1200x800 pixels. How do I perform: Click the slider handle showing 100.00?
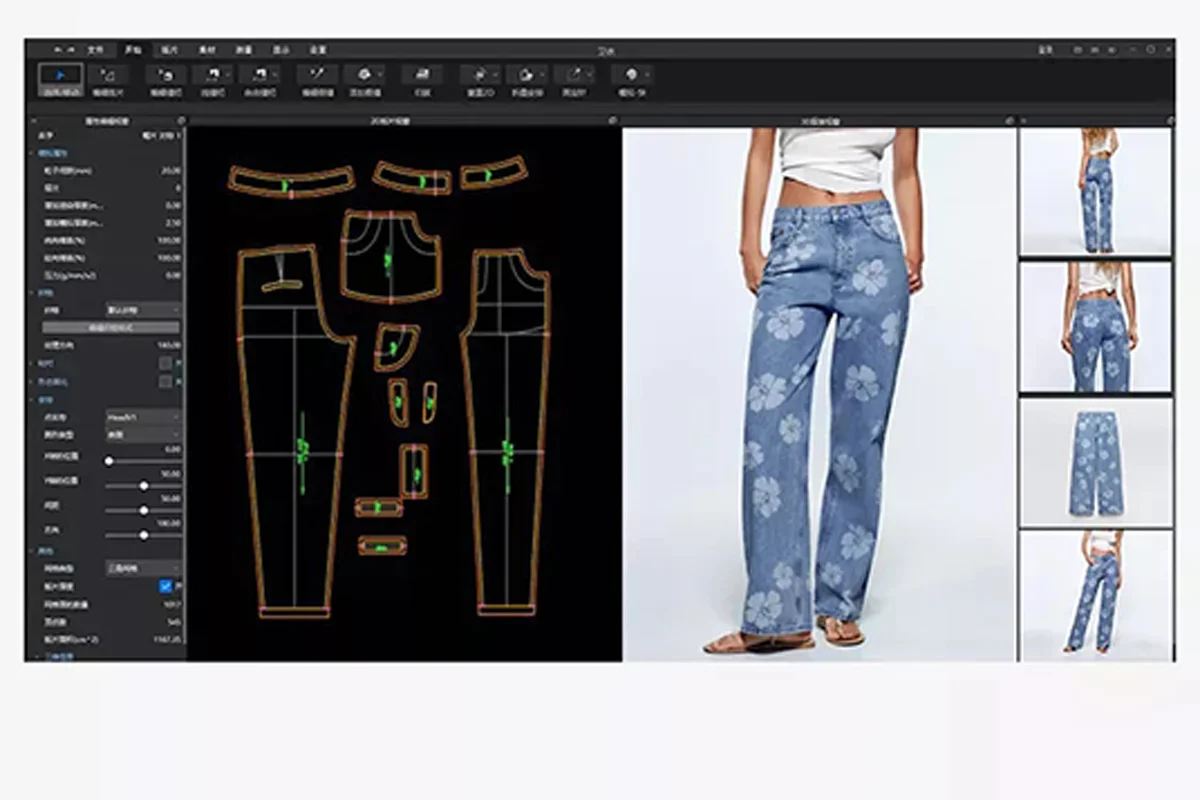point(144,535)
